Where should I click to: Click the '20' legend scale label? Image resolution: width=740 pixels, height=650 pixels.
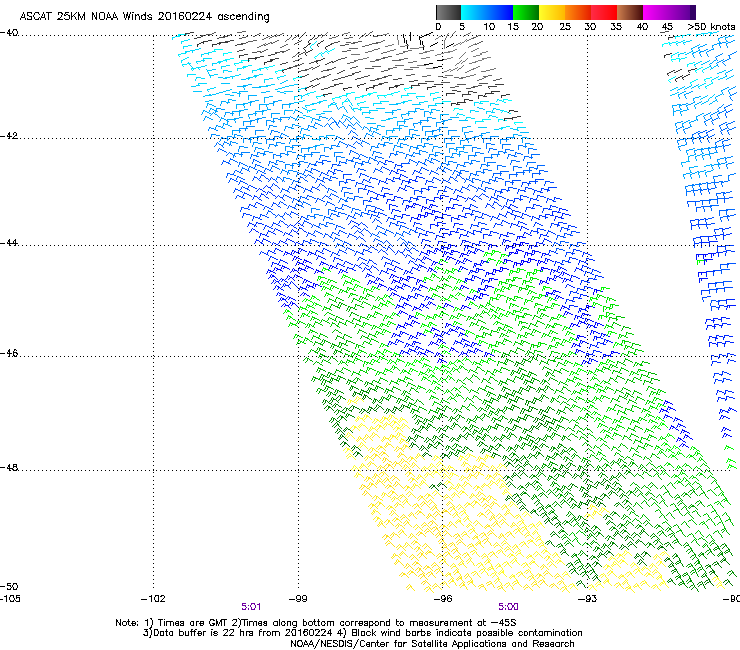pyautogui.click(x=537, y=27)
